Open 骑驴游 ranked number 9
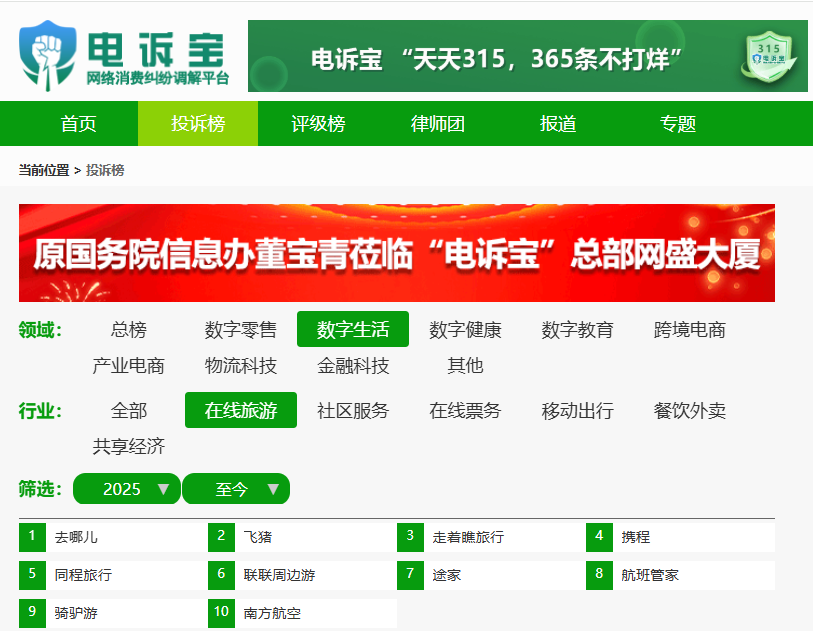Image resolution: width=813 pixels, height=631 pixels. [x=114, y=613]
